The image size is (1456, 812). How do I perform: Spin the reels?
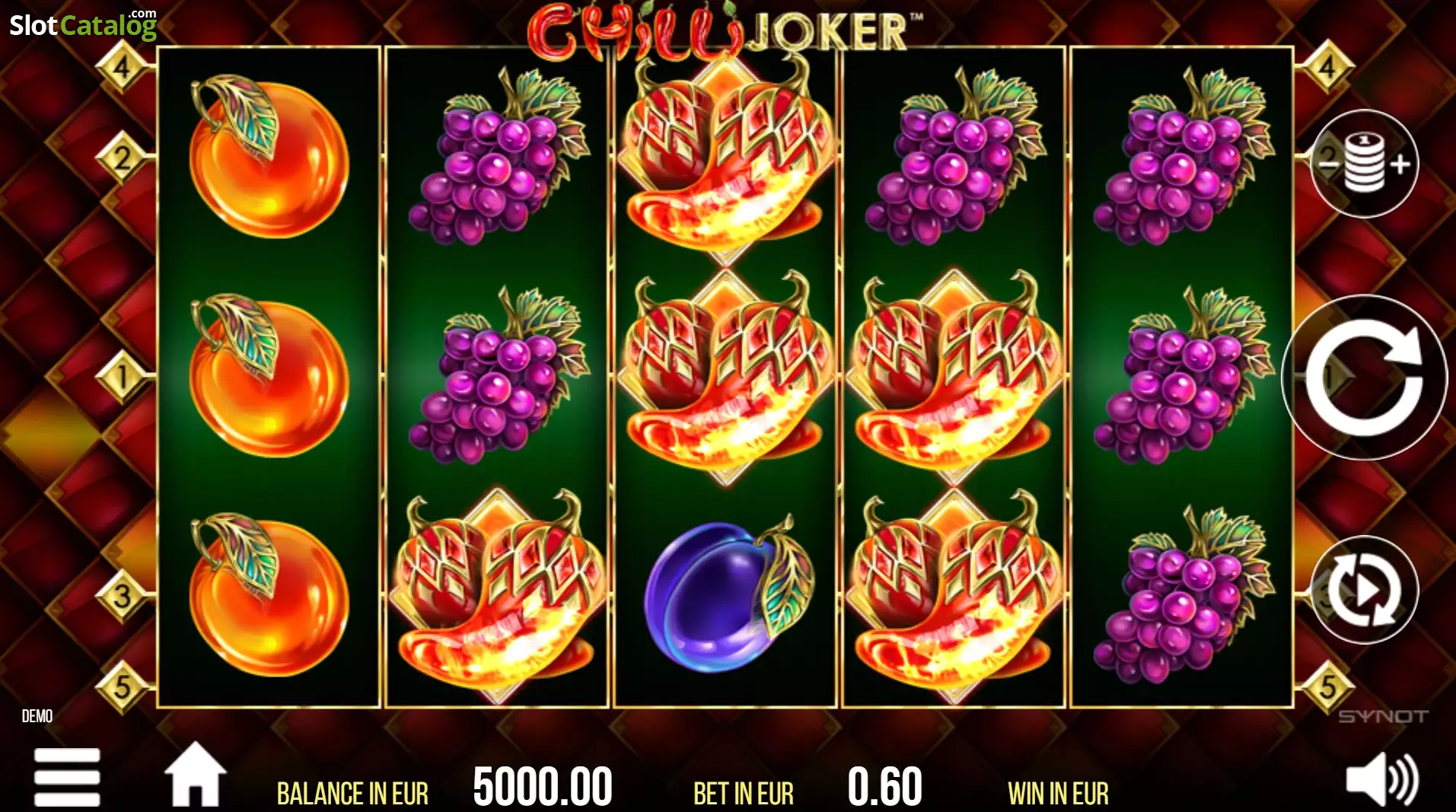[1364, 377]
